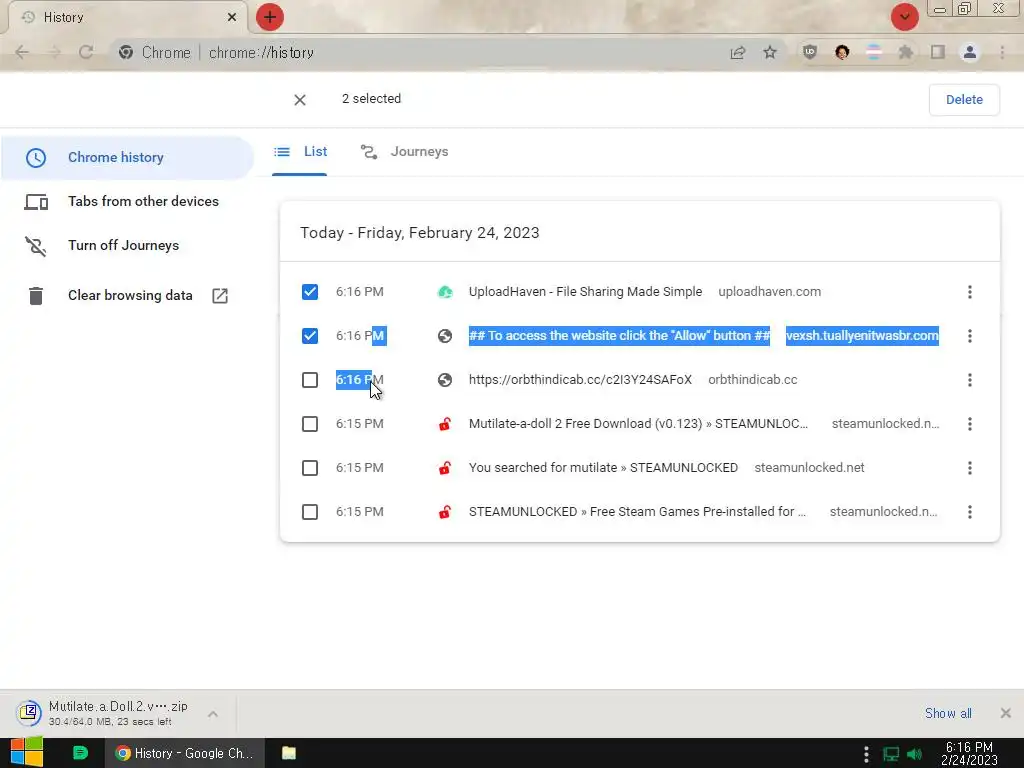Click the red lock favicon of Mutilate-a-doll entry
Screen dimensions: 1024x768
pos(445,424)
